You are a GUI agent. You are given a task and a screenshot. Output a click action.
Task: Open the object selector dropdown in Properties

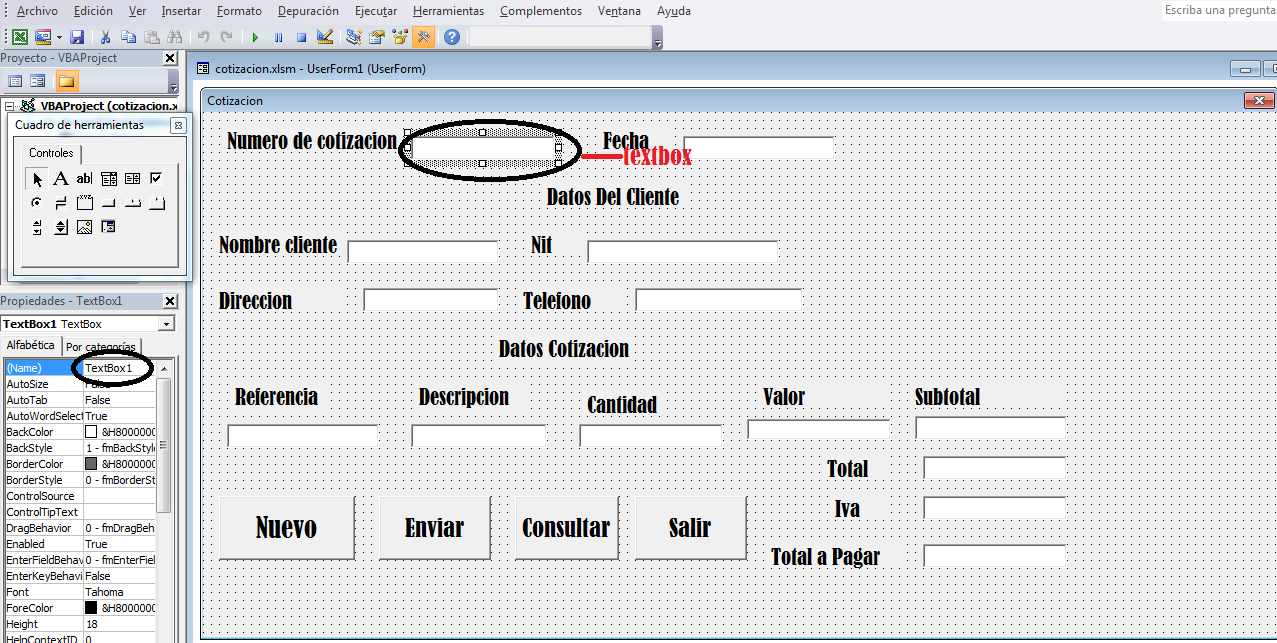tap(167, 323)
